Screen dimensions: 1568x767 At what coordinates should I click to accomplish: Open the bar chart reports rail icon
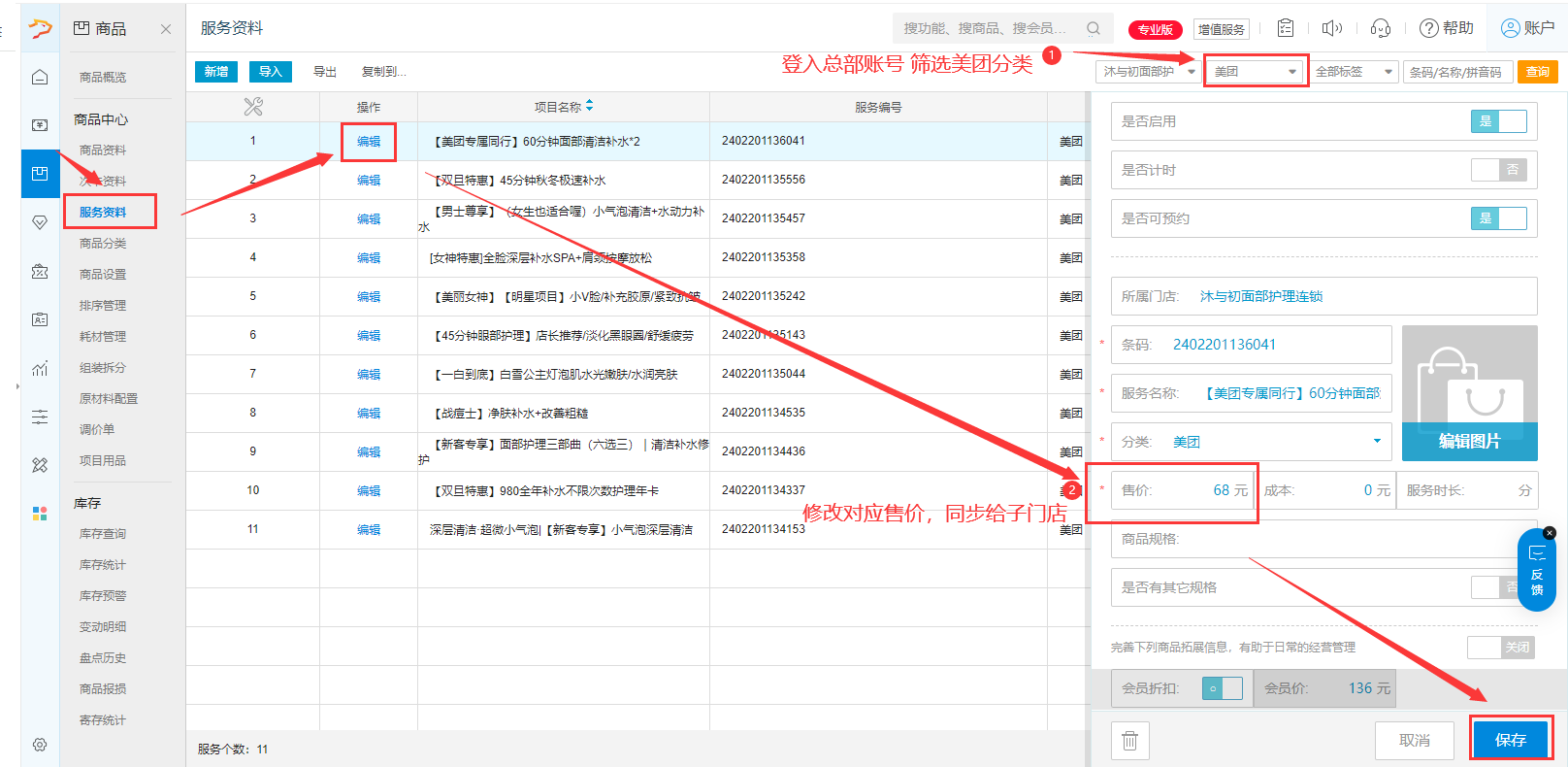point(40,368)
